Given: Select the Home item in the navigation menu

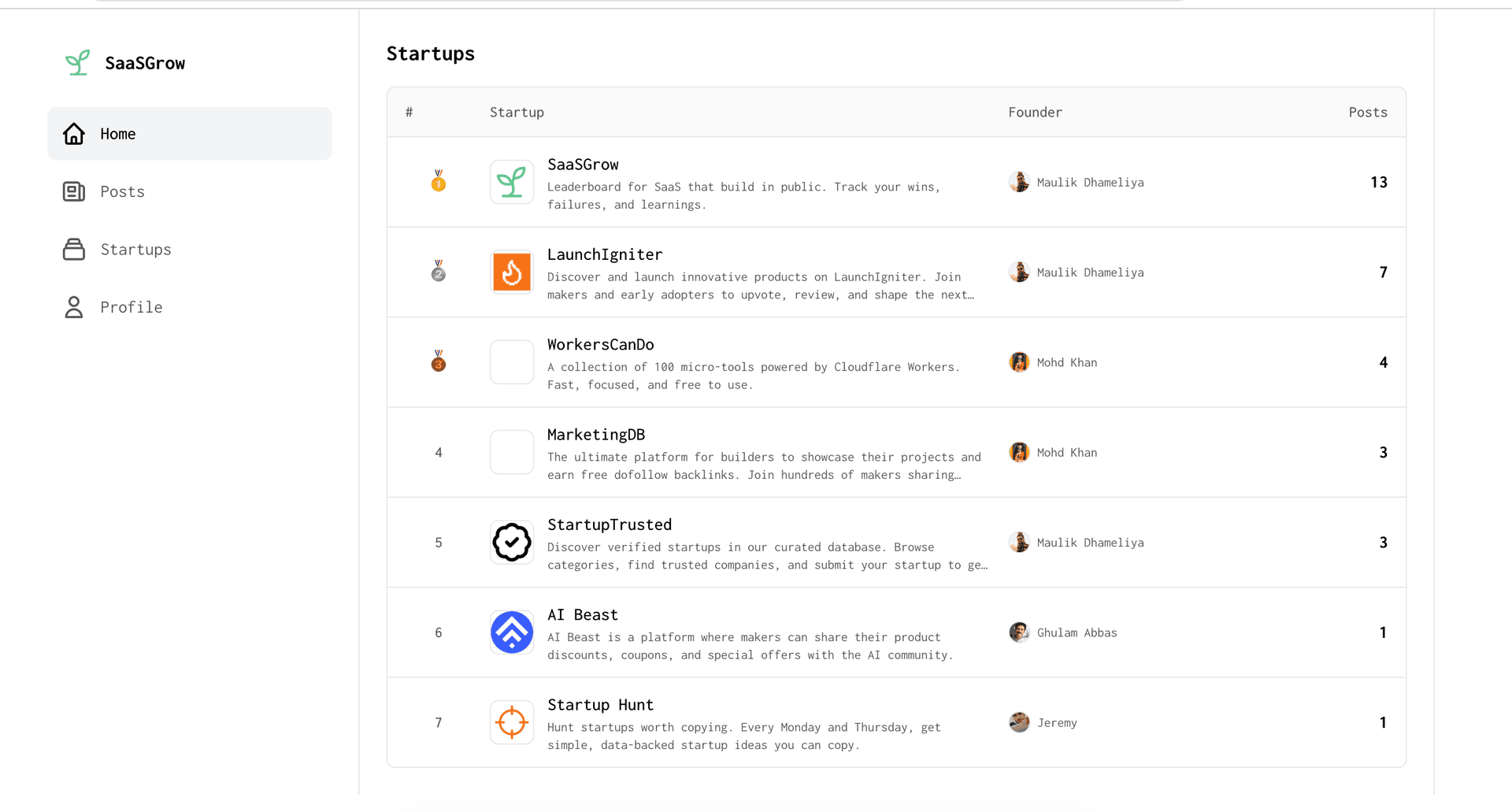Looking at the screenshot, I should pos(117,134).
